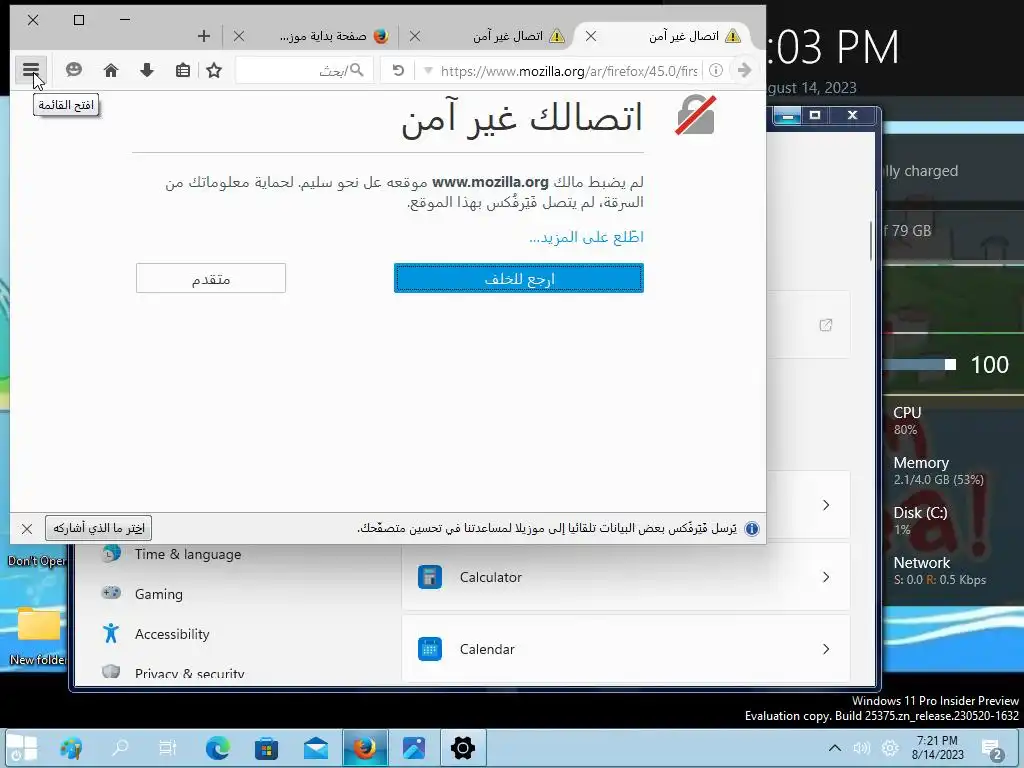Open Accessibility in Settings sidebar
The width and height of the screenshot is (1024, 768).
point(172,633)
